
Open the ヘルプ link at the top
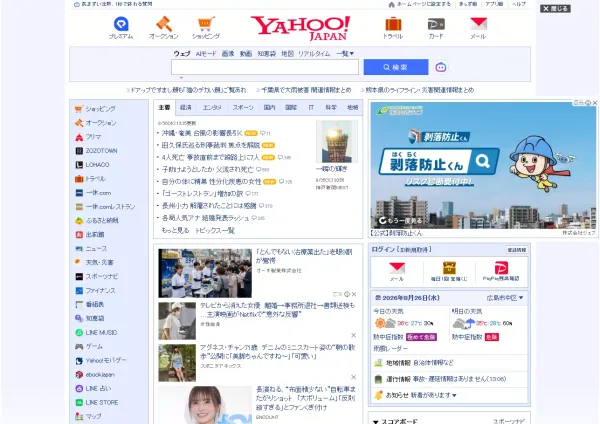(x=519, y=4)
